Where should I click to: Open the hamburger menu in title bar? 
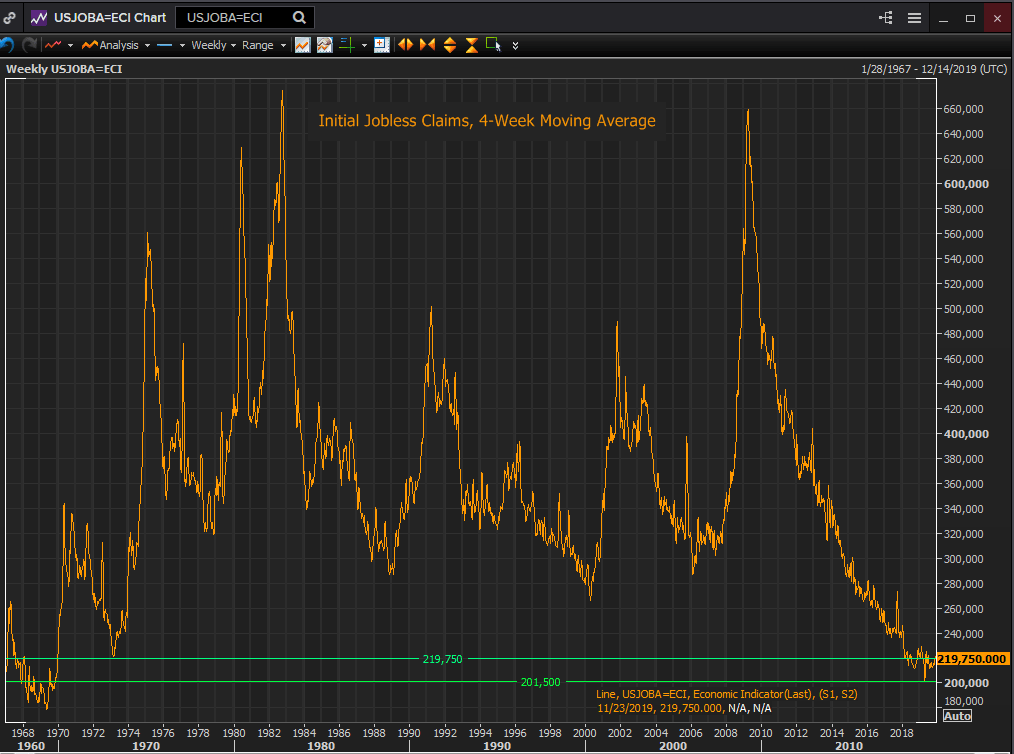tap(914, 17)
